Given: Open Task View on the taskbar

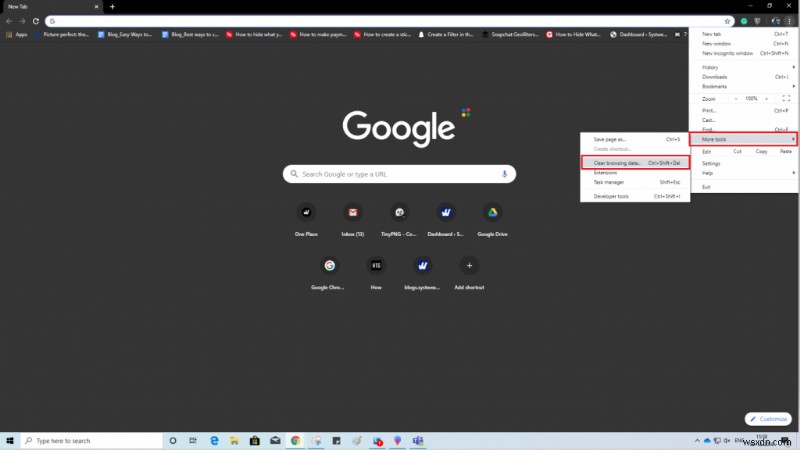Looking at the screenshot, I should tap(193, 440).
